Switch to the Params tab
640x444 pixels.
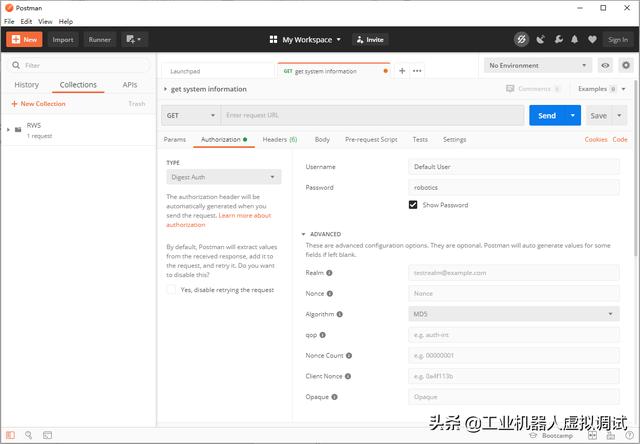click(x=175, y=139)
